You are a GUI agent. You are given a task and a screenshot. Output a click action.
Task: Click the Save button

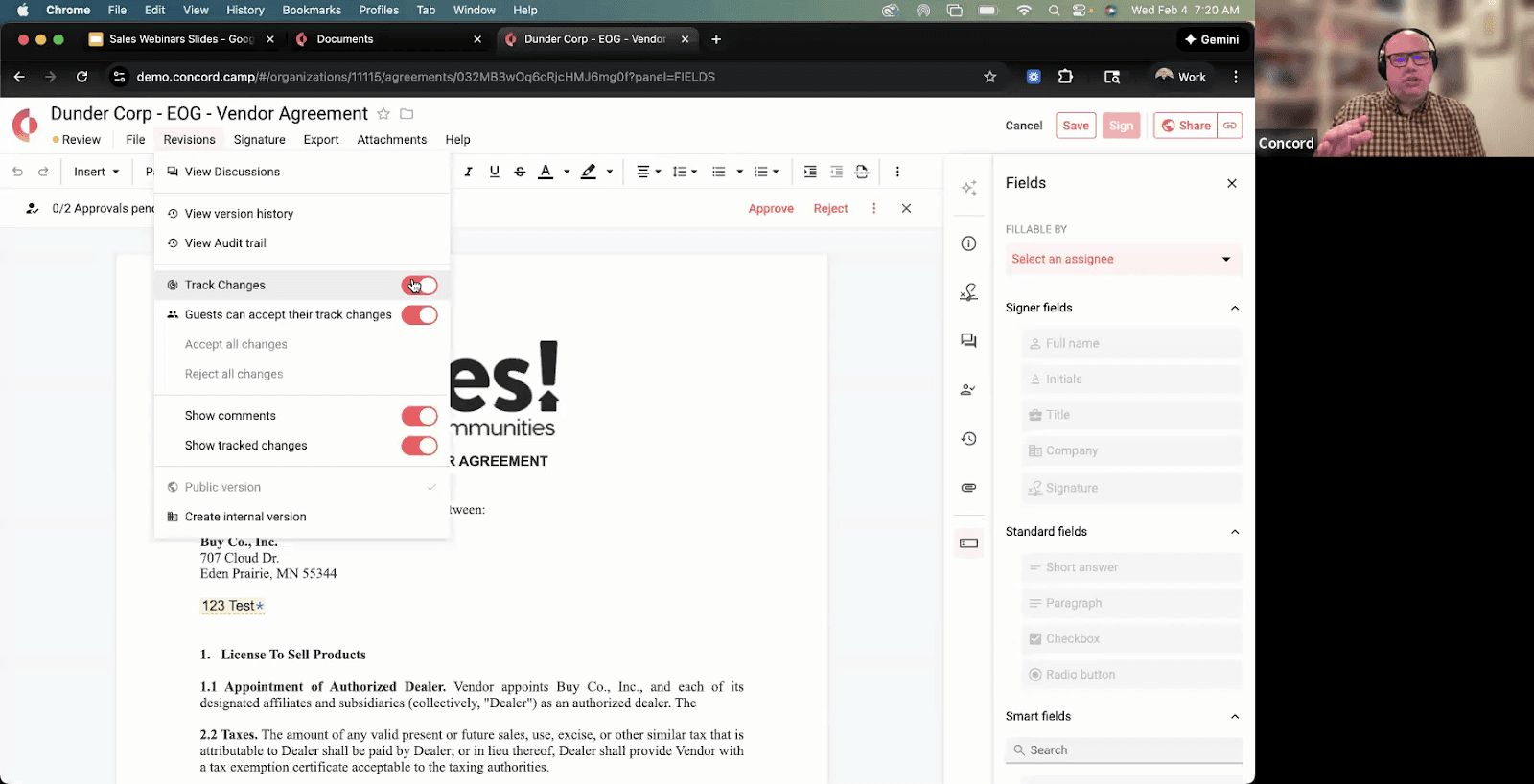[x=1076, y=126]
